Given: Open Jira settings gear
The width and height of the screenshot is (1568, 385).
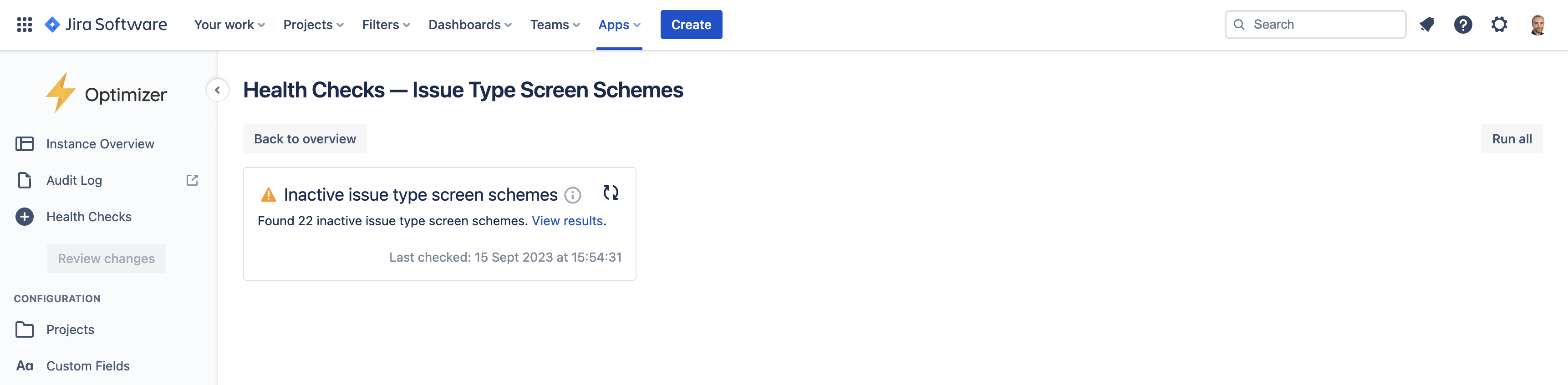Looking at the screenshot, I should pyautogui.click(x=1499, y=24).
